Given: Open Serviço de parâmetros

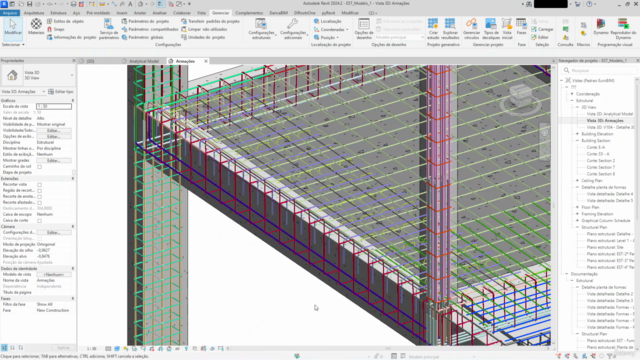Looking at the screenshot, I should [109, 29].
